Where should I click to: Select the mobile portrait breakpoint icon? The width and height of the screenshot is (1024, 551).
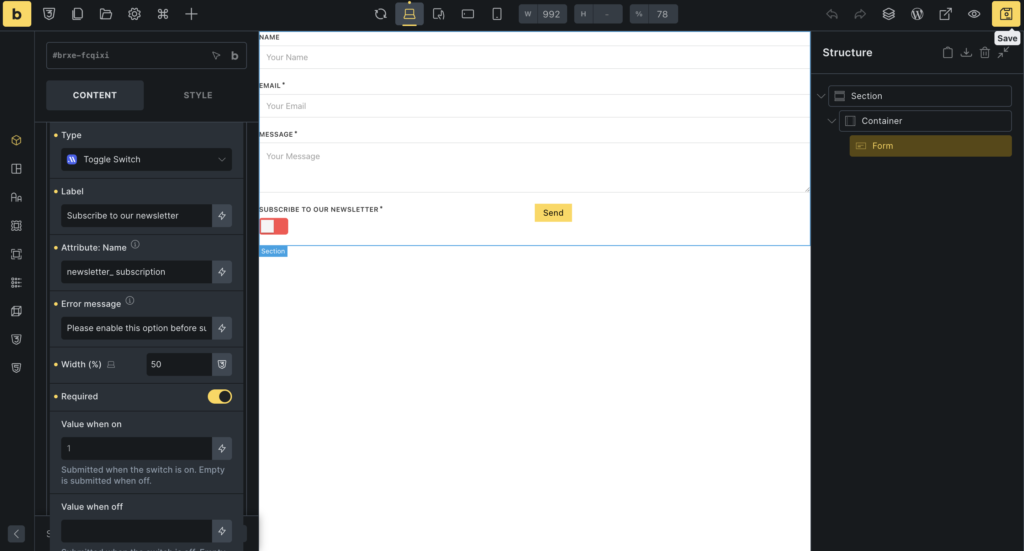click(x=497, y=14)
